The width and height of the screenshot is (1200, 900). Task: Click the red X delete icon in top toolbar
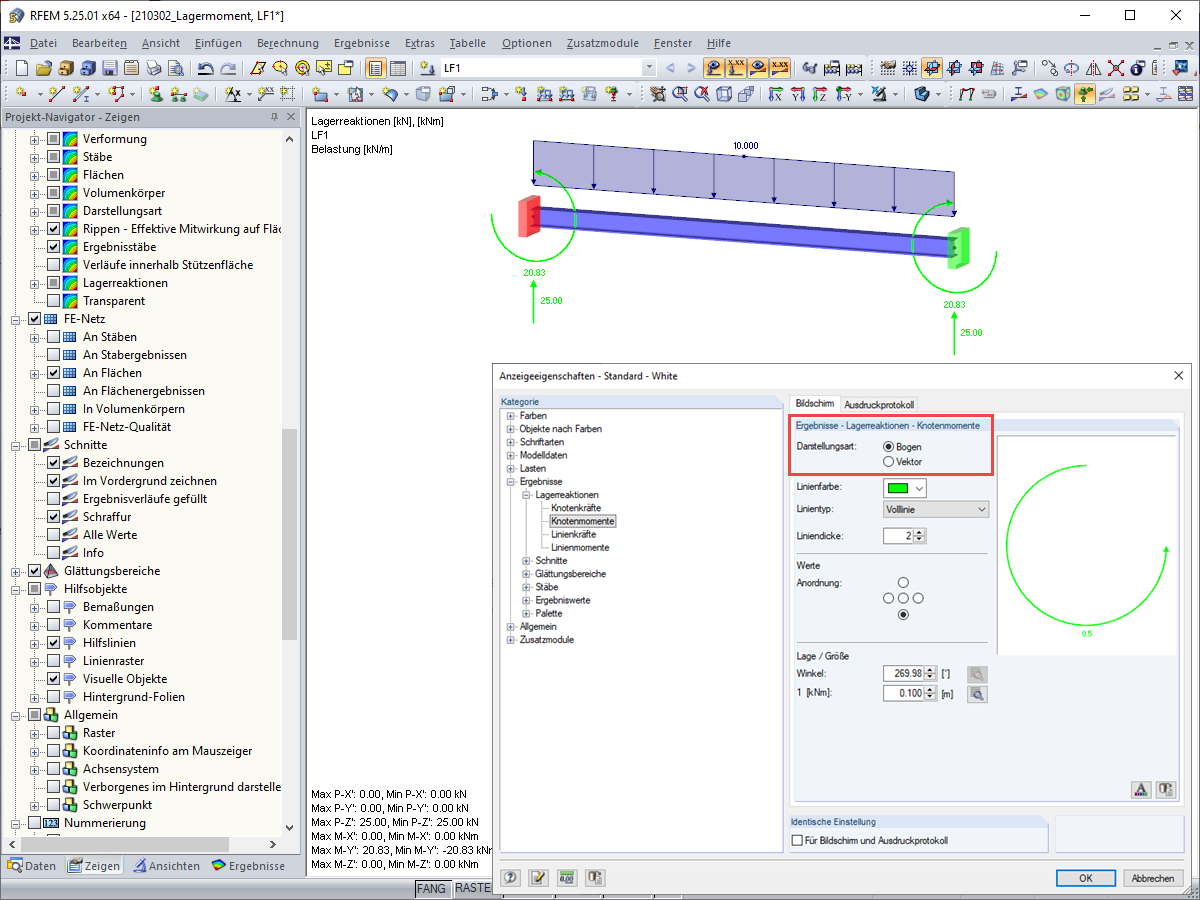[1115, 68]
